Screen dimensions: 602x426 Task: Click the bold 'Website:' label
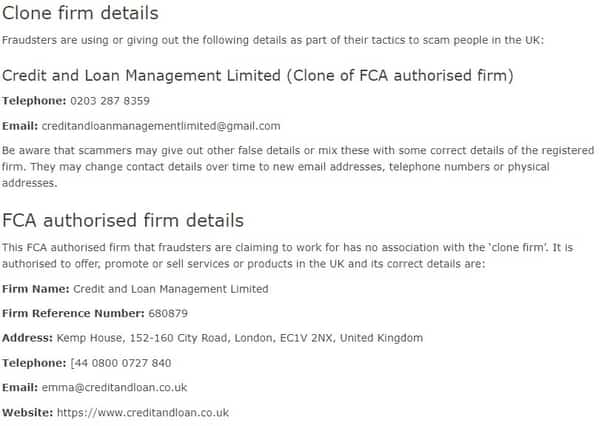coord(28,413)
